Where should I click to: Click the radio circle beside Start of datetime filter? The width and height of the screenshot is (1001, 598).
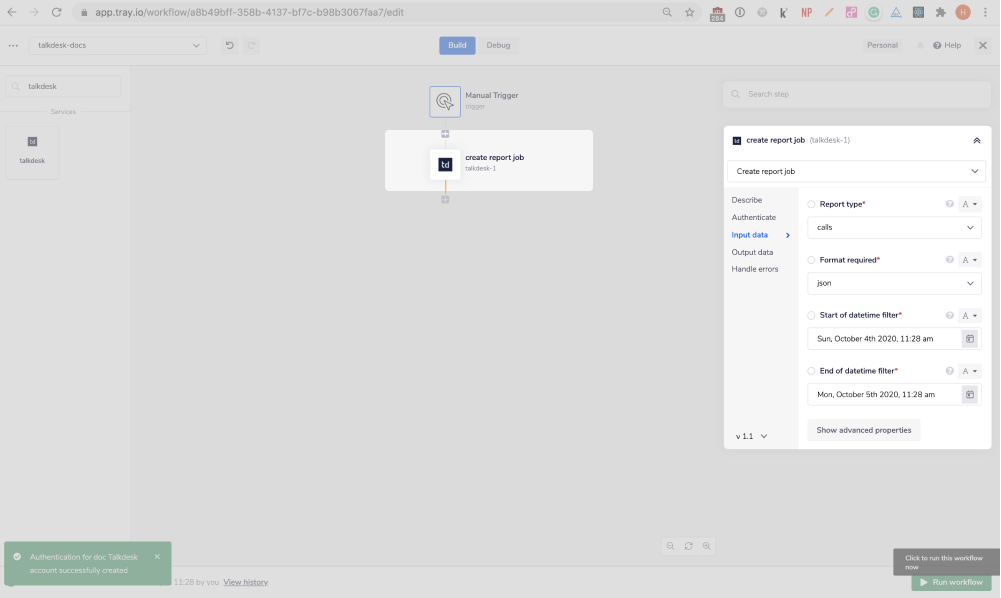811,314
